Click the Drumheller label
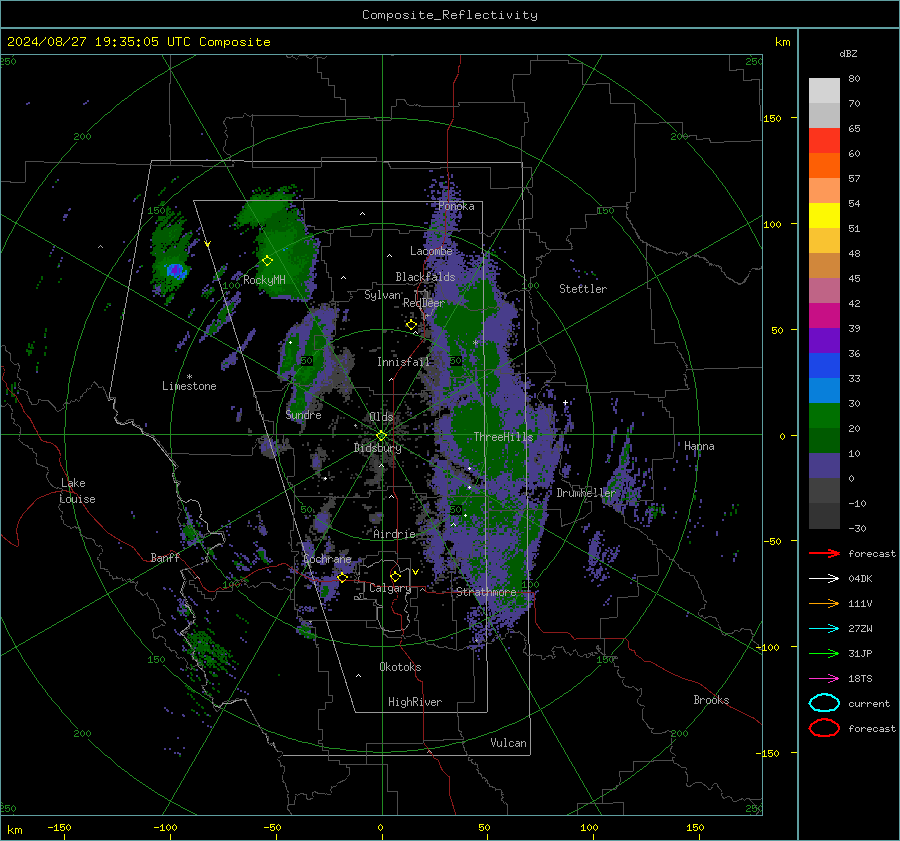This screenshot has width=900, height=841. (586, 493)
